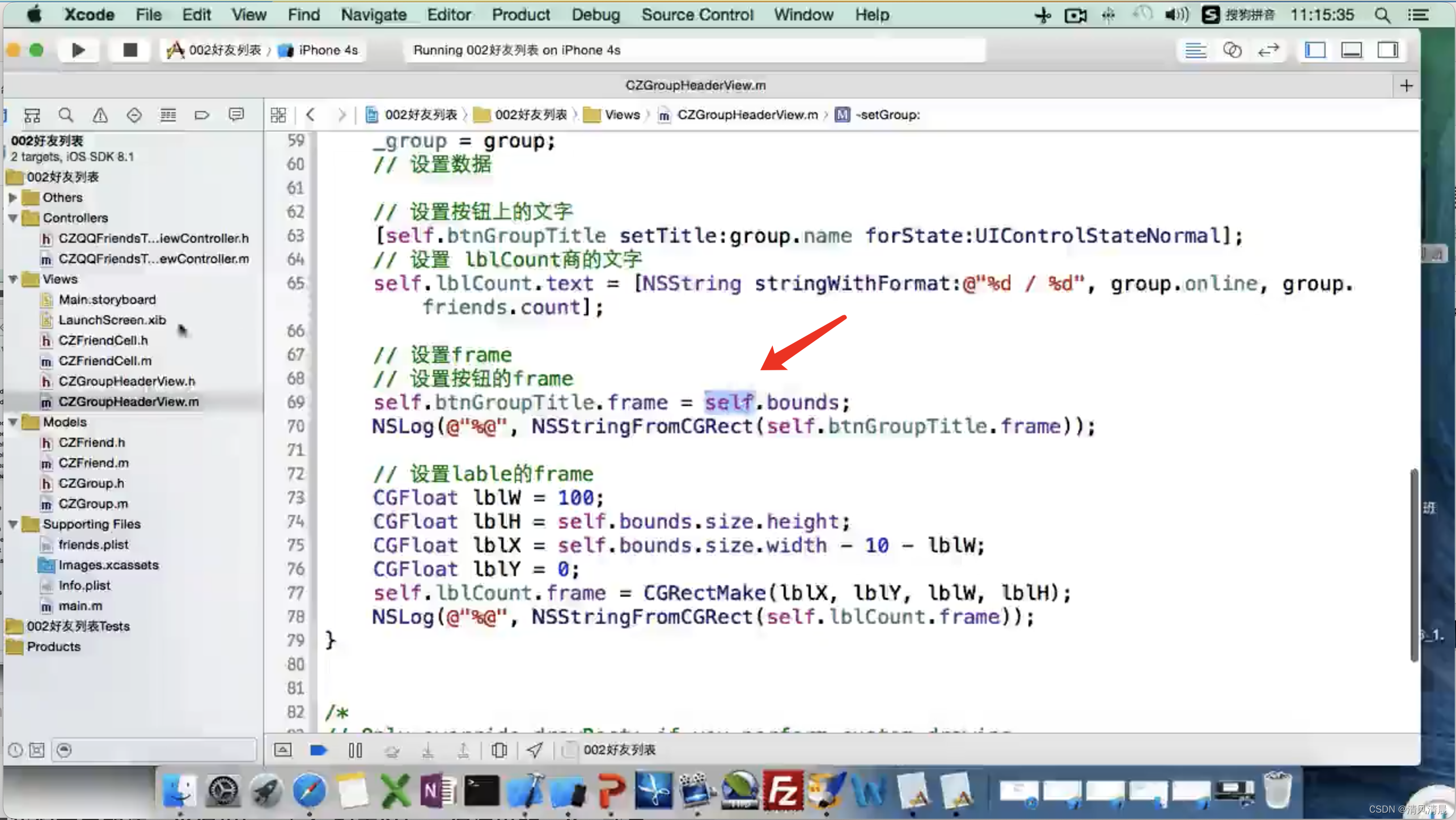Open the Product menu
1456x820 pixels.
pyautogui.click(x=520, y=15)
